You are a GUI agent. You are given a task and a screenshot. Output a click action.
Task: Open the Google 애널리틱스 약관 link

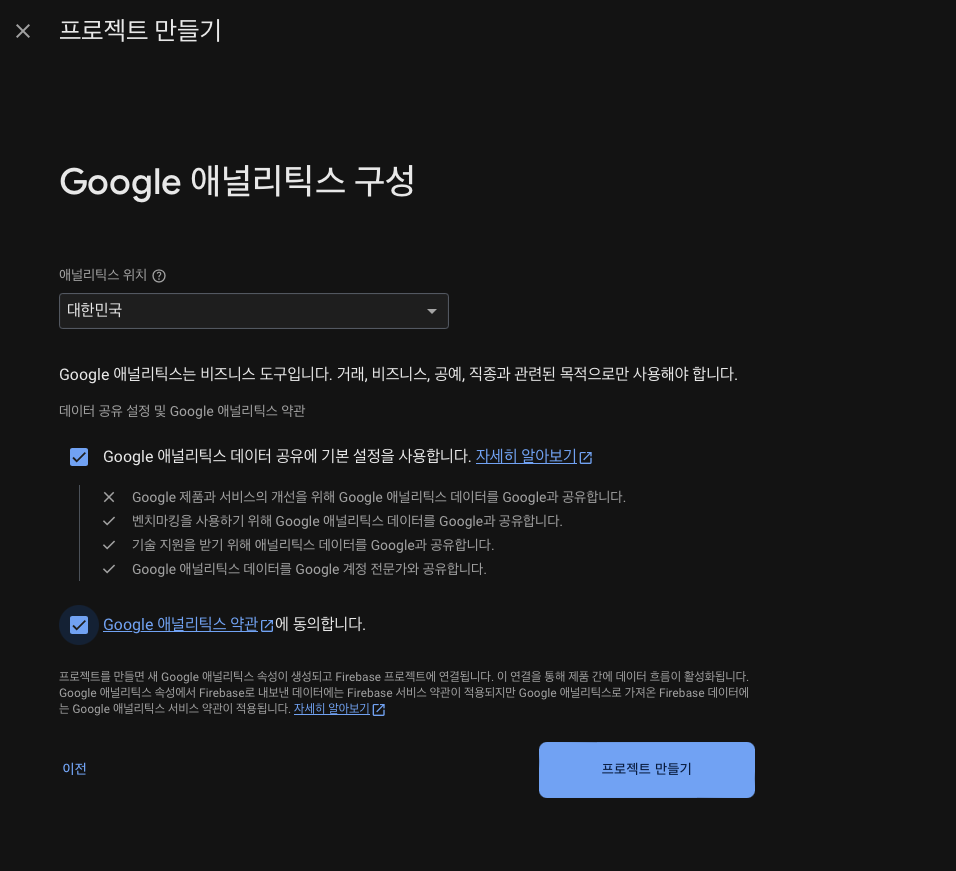[x=180, y=624]
